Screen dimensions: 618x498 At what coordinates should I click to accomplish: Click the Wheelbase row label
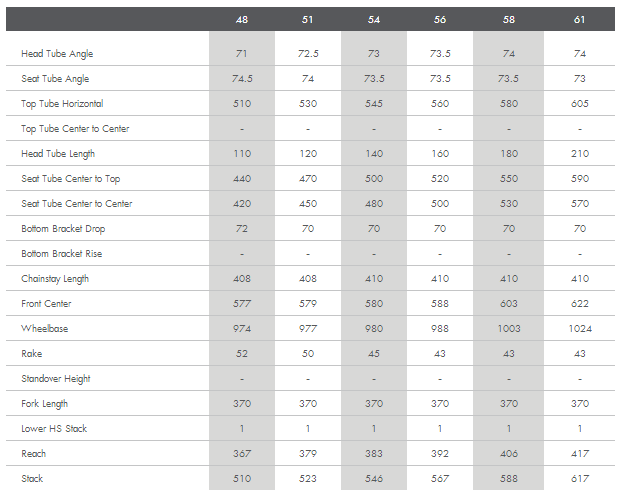[x=44, y=329]
